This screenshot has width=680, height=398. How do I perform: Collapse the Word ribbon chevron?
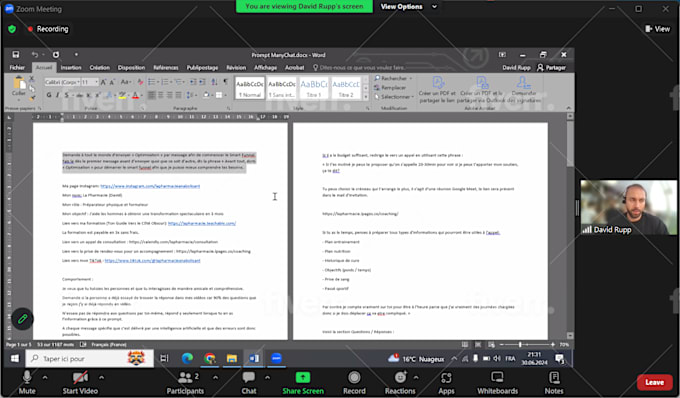pos(568,108)
